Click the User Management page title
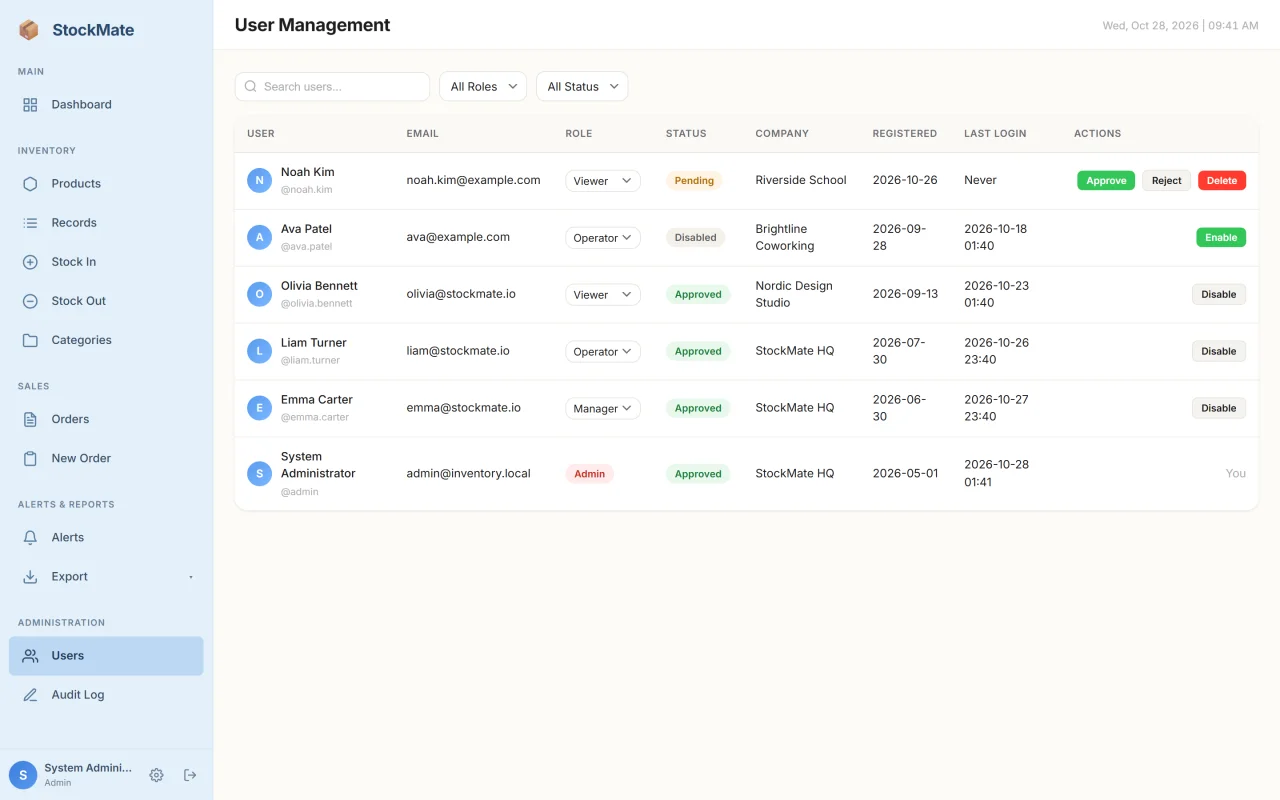Screen dimensions: 1280x800 pos(313,25)
